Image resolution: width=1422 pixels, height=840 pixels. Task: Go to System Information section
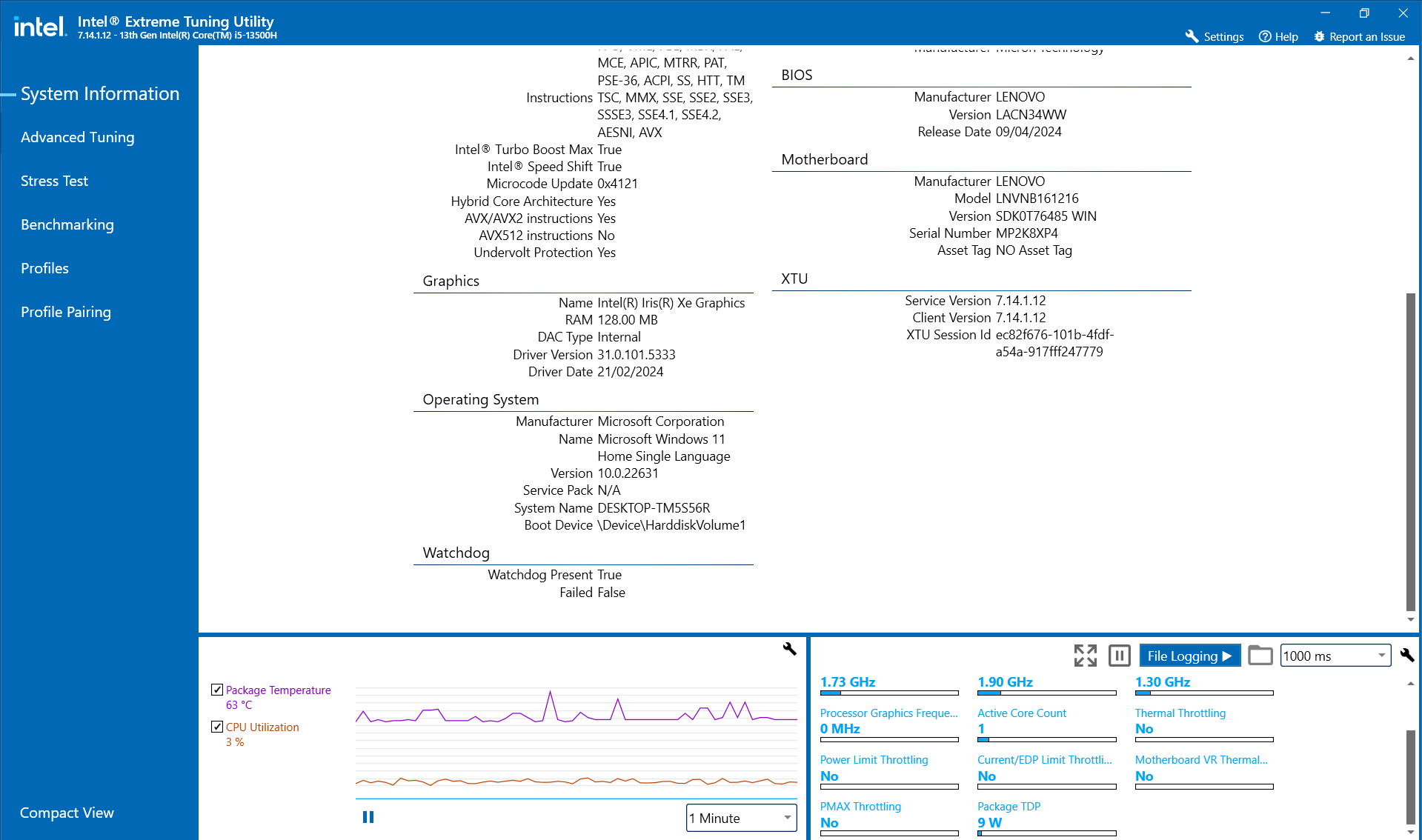100,93
